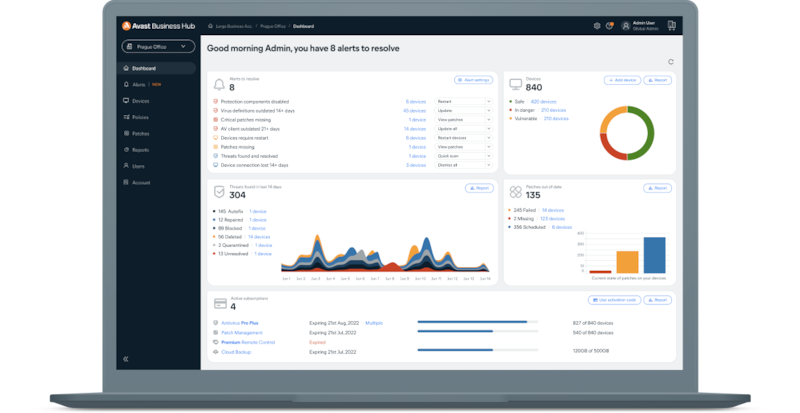The width and height of the screenshot is (800, 413).
Task: Click the Patches out of date icon
Action: 515,192
